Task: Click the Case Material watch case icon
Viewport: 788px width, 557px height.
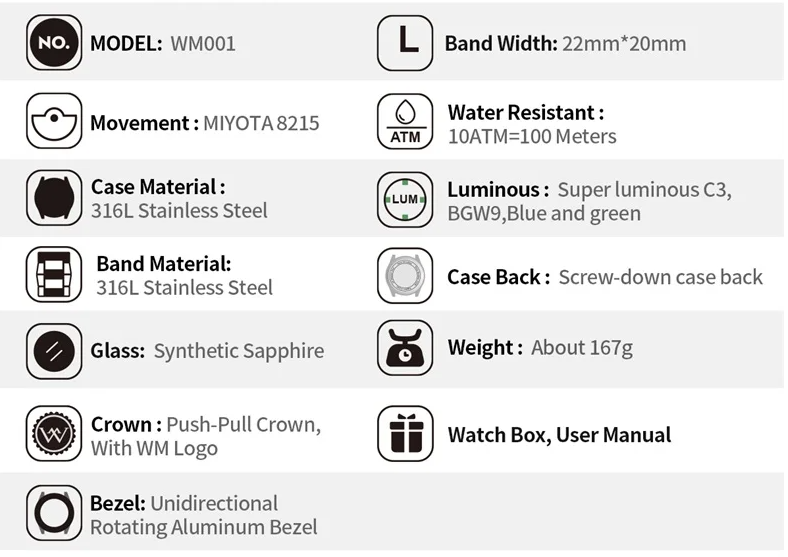Action: pyautogui.click(x=54, y=198)
